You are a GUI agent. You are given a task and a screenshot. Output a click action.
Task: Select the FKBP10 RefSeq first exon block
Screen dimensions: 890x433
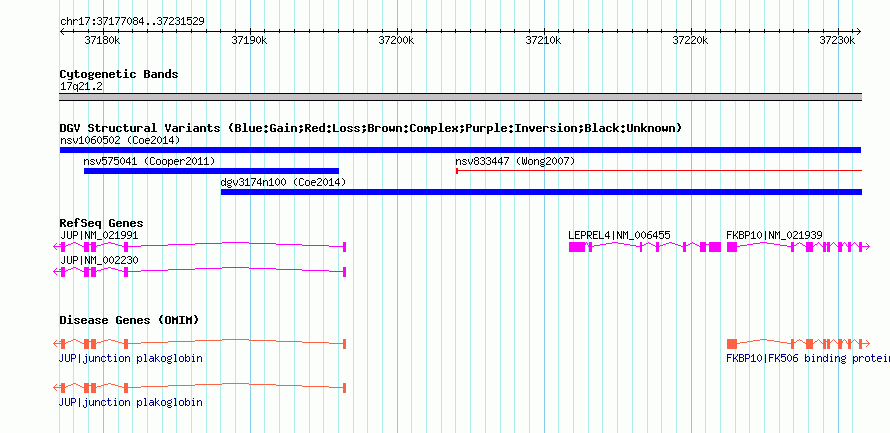[x=732, y=247]
